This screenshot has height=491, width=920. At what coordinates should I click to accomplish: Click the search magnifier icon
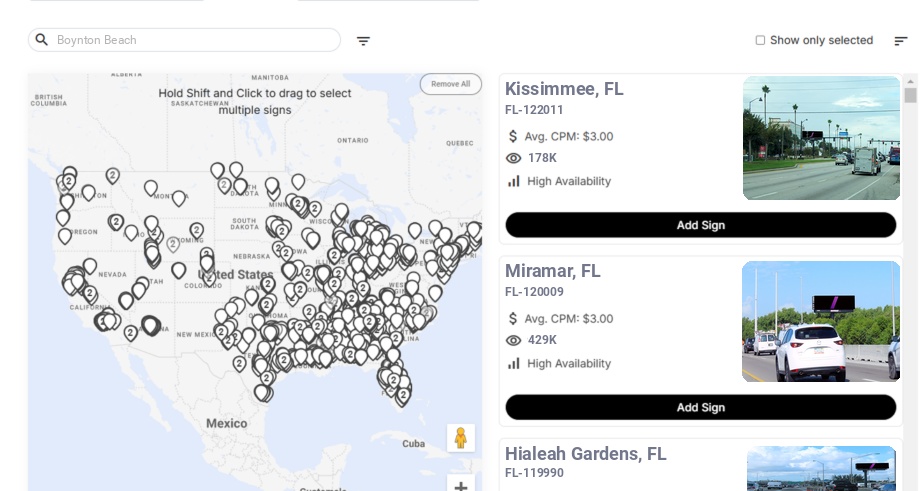(x=42, y=40)
